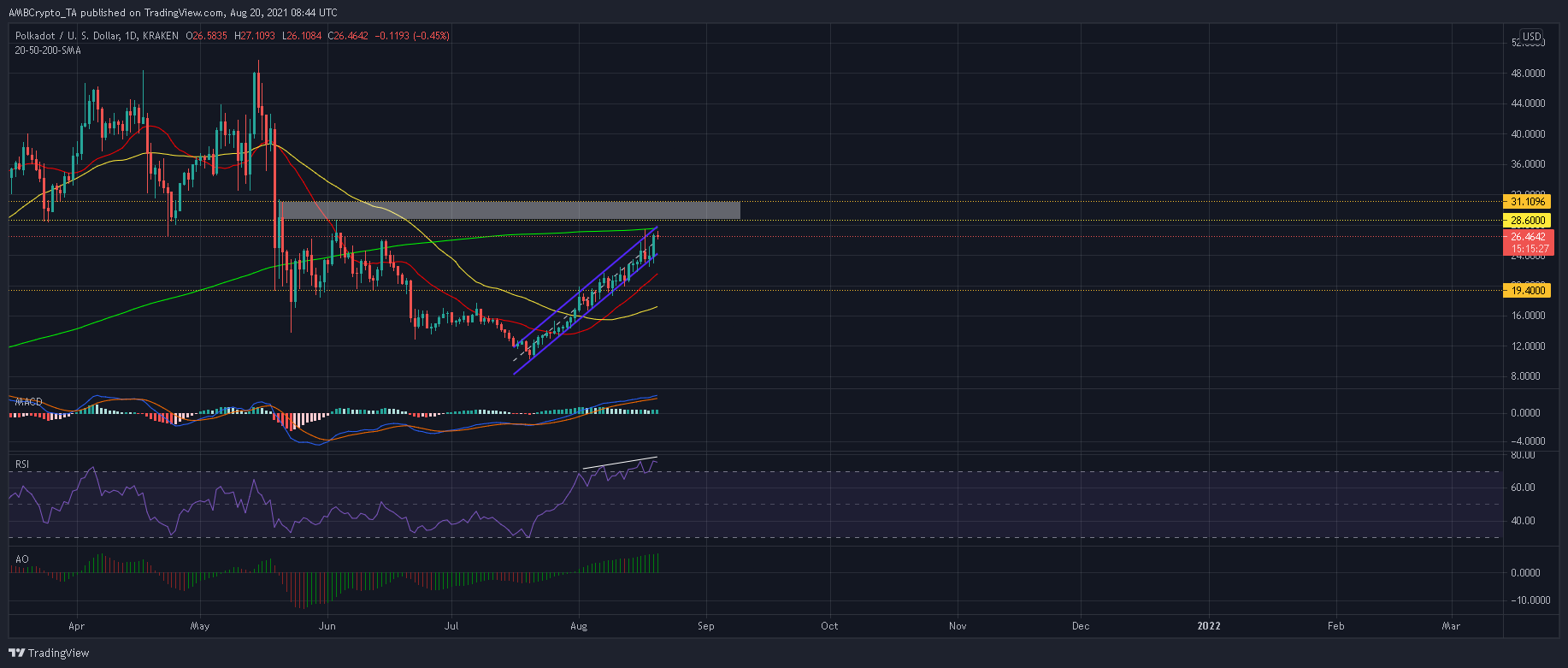Click the AO indicator label

pos(22,559)
